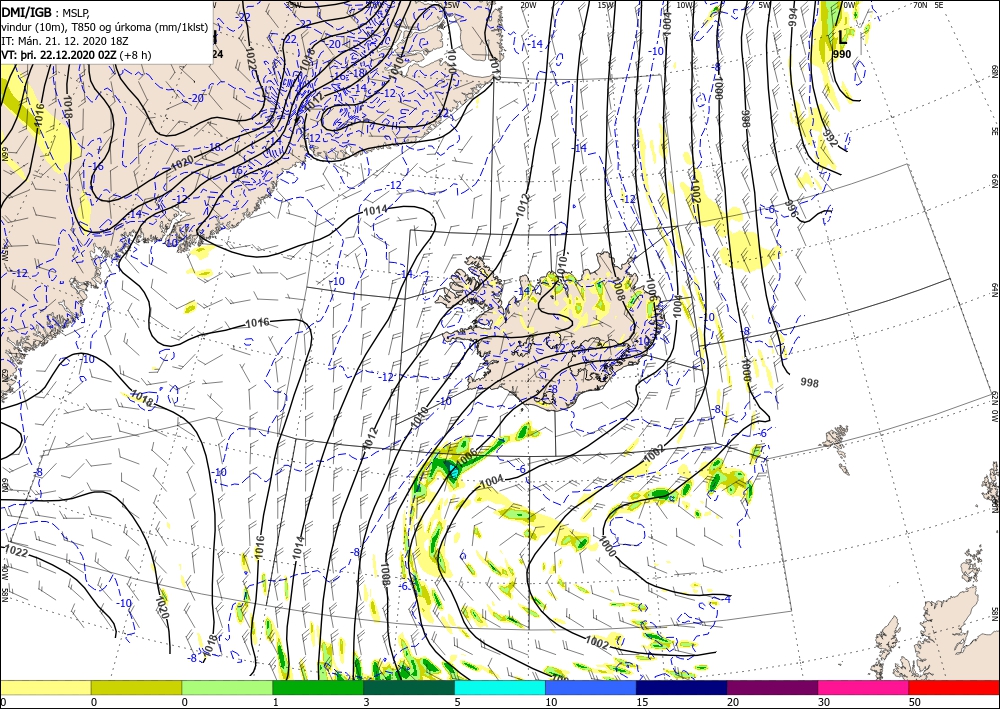Screen dimensions: 1000x709
Task: Click the '0W' label near the L marker
Action: point(849,5)
